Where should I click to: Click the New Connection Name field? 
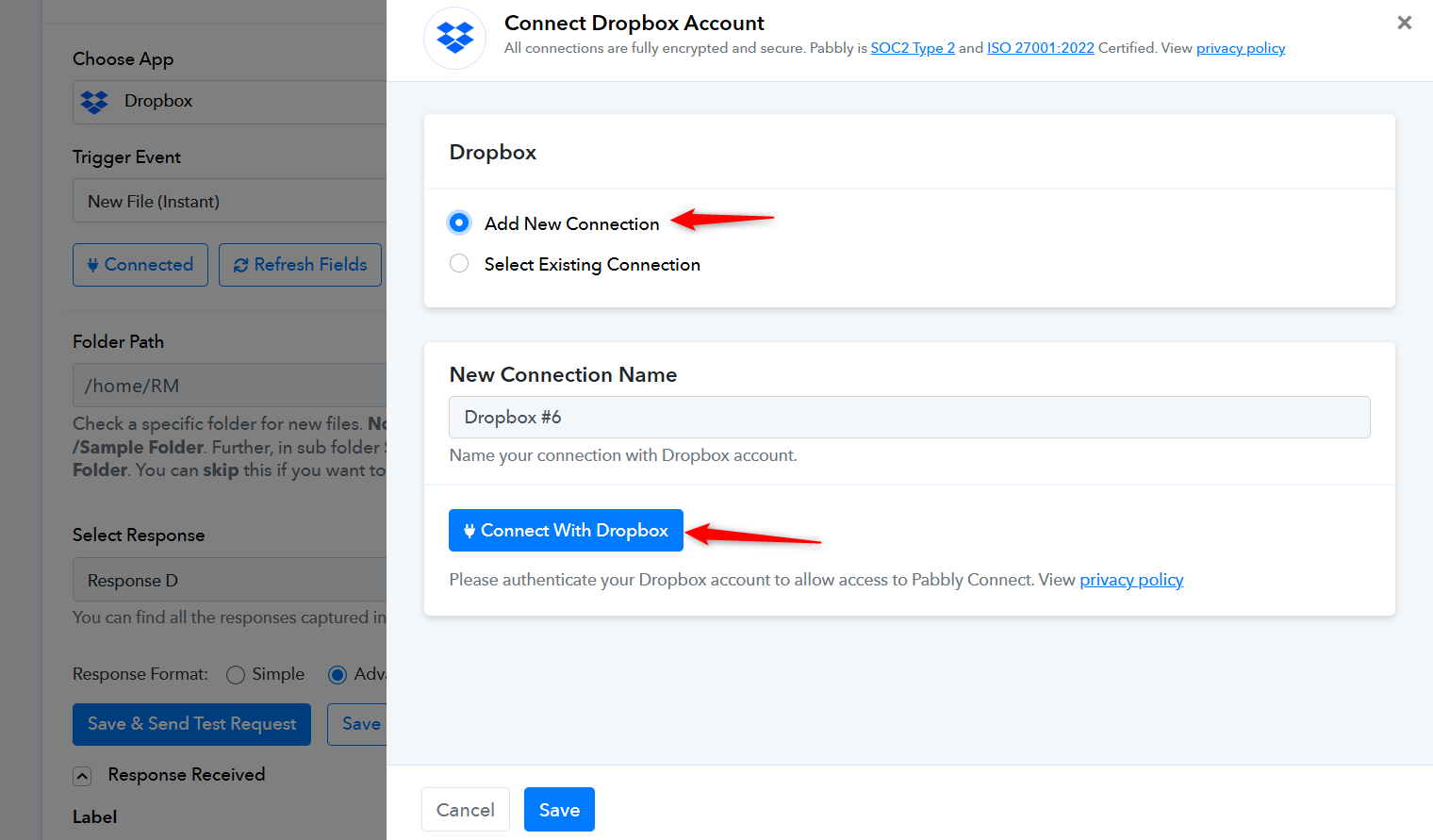[909, 418]
